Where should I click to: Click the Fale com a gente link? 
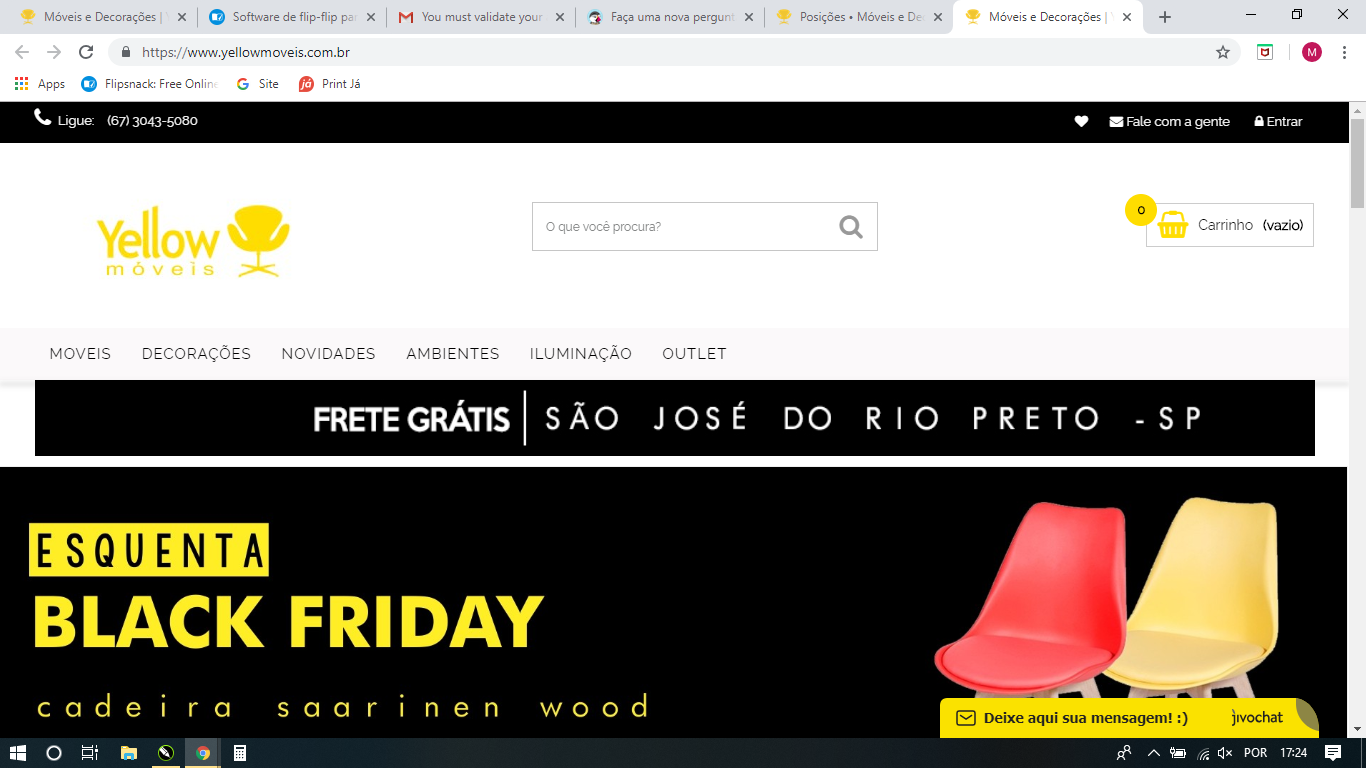pos(1170,121)
